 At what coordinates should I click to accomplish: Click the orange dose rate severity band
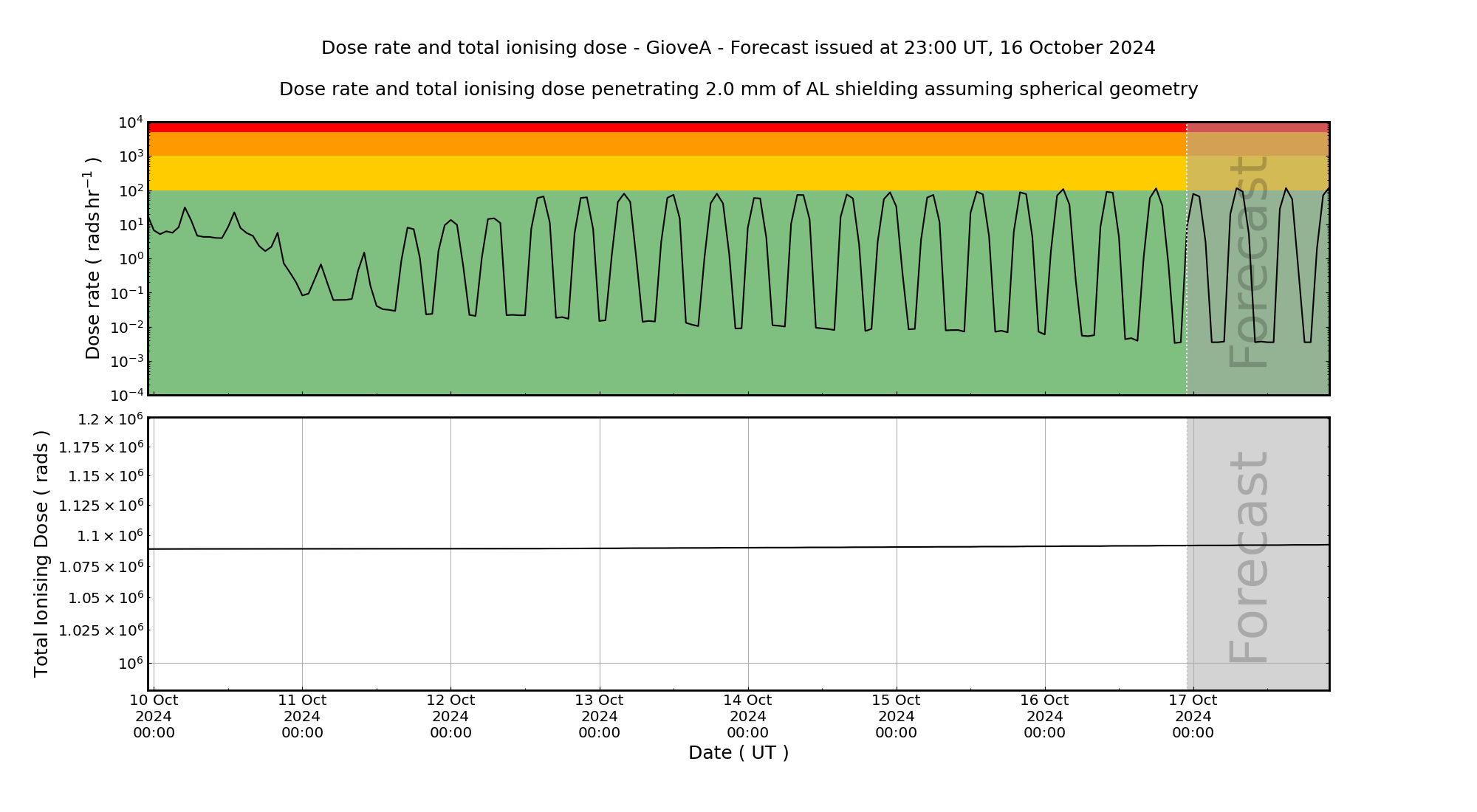click(x=665, y=144)
